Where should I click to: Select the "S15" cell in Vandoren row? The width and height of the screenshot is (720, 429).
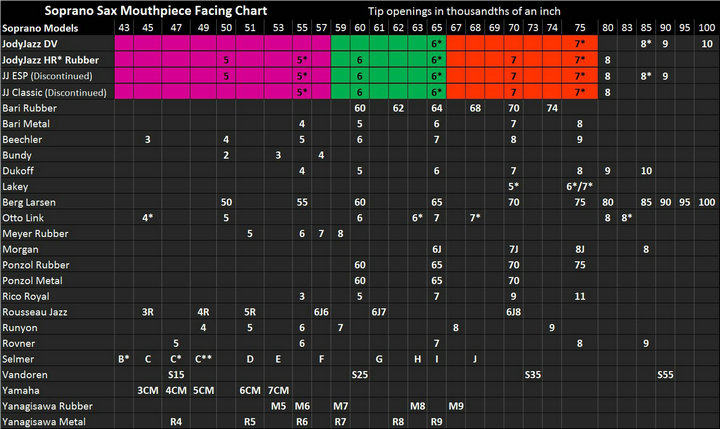coord(176,375)
